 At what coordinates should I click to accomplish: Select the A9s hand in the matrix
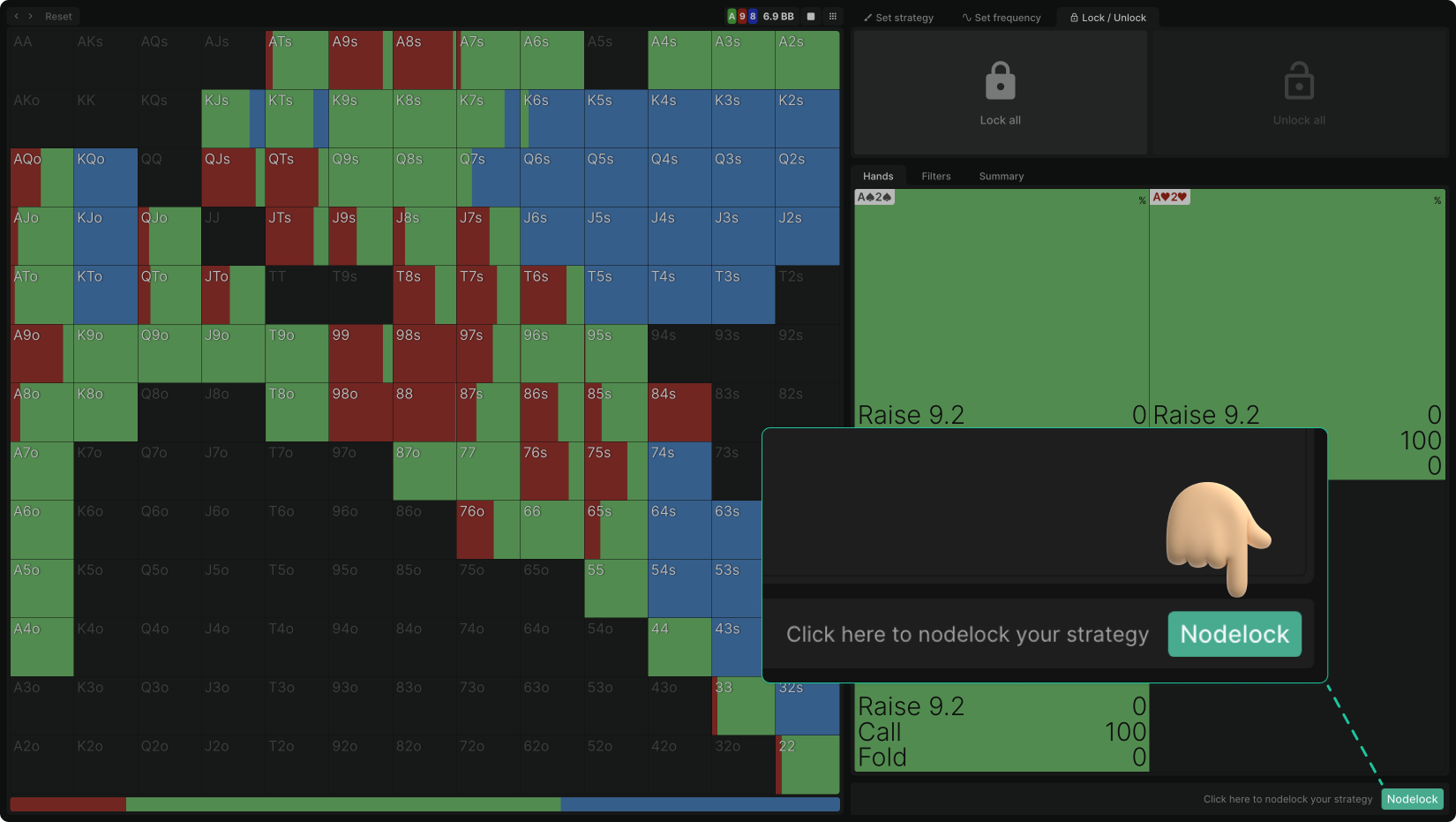[x=360, y=60]
